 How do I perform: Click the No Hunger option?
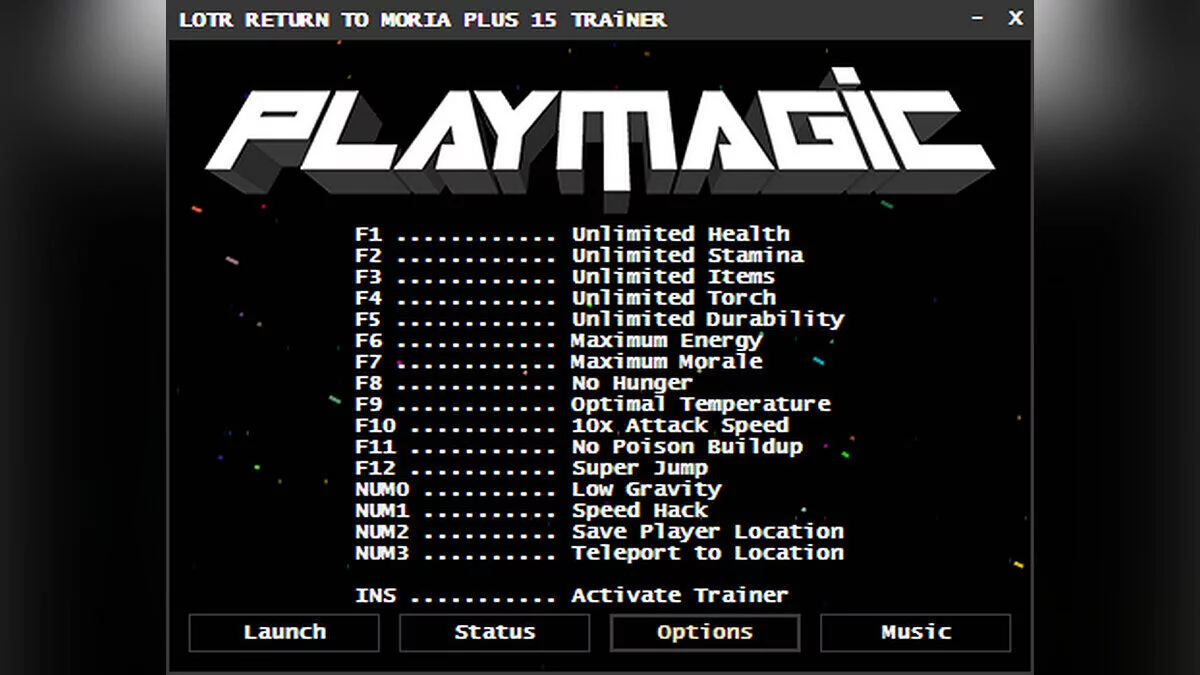pos(631,383)
